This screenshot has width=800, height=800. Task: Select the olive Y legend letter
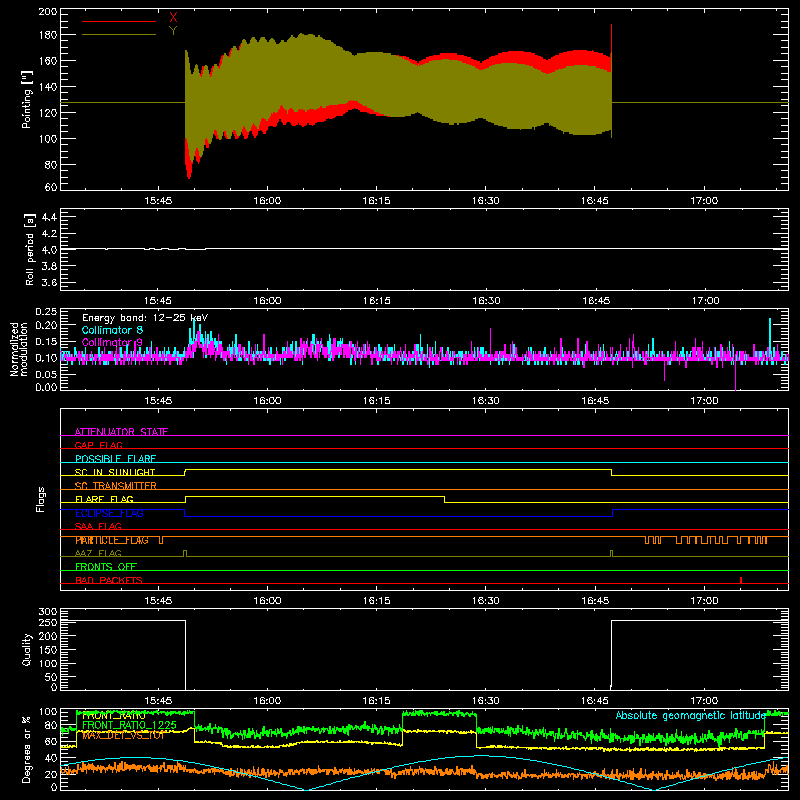173,31
